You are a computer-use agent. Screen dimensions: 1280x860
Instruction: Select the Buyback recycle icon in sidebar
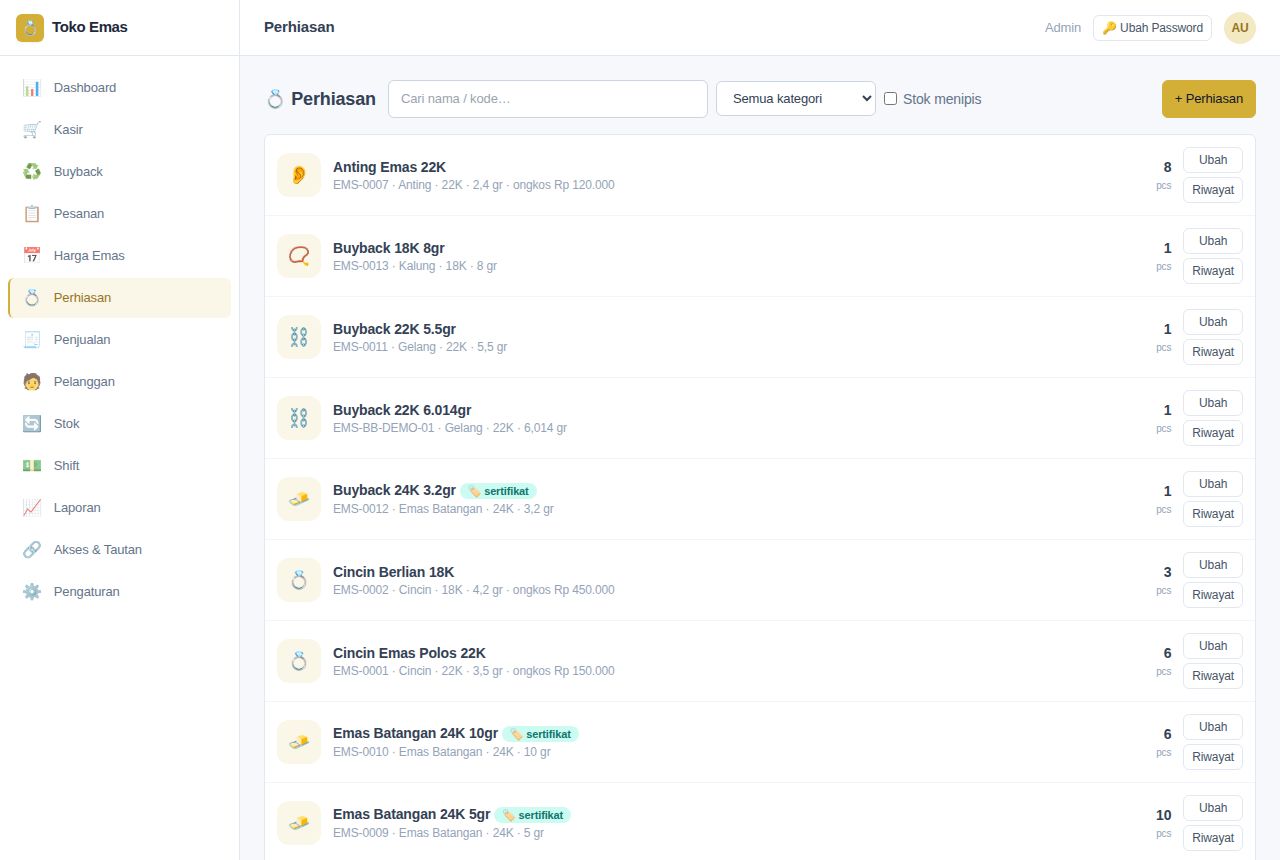coord(32,172)
